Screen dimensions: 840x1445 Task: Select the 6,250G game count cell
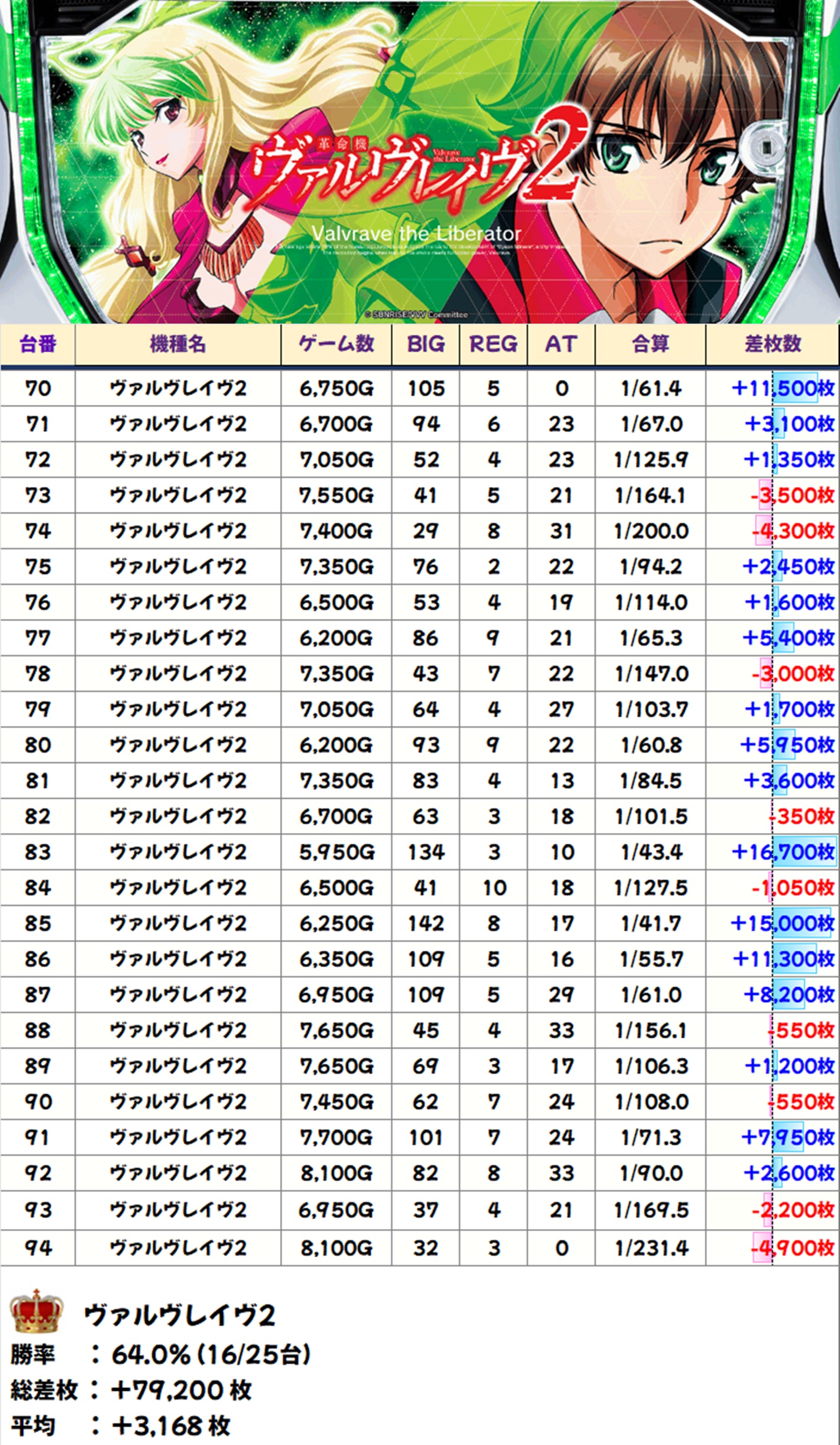336,923
